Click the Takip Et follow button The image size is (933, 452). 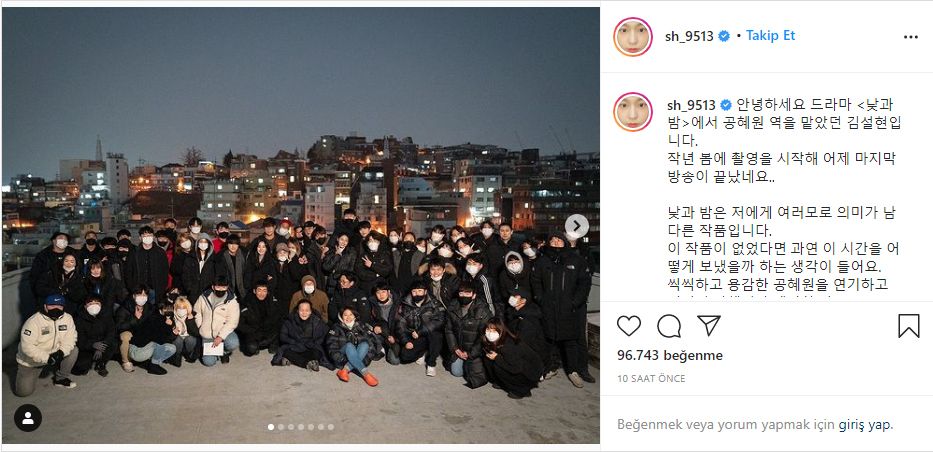click(x=771, y=36)
